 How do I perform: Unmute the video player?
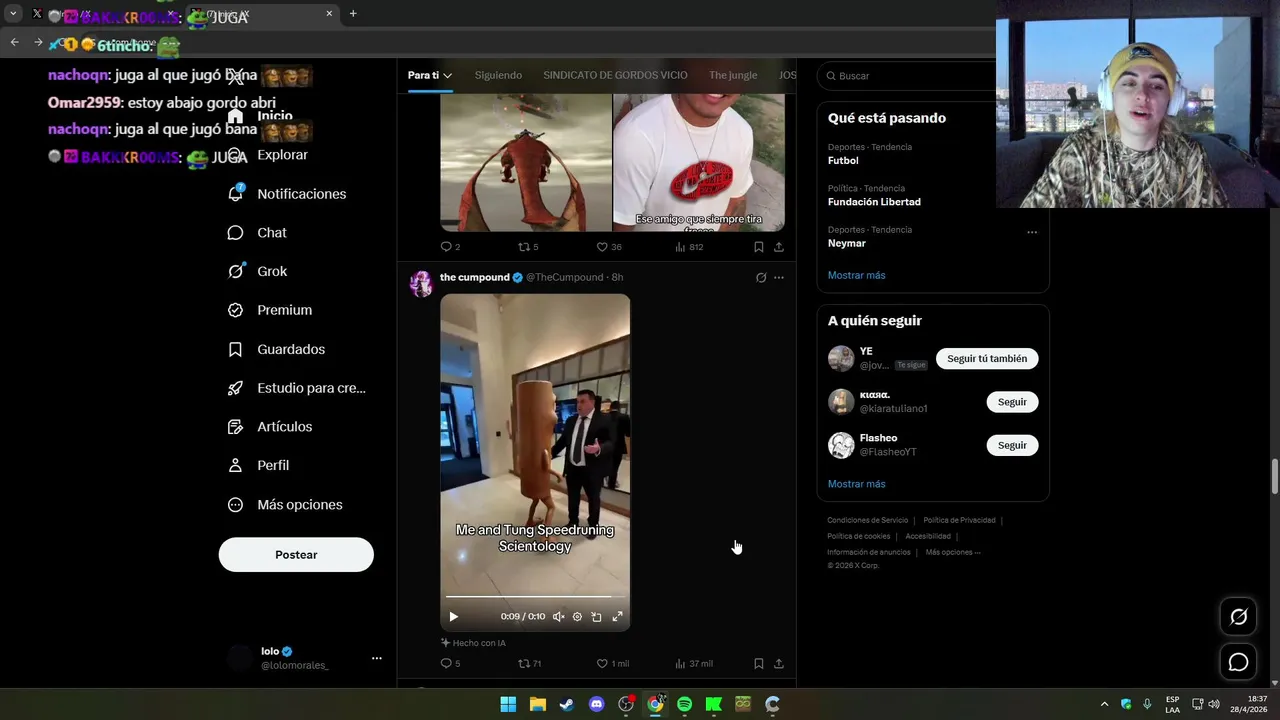(559, 617)
